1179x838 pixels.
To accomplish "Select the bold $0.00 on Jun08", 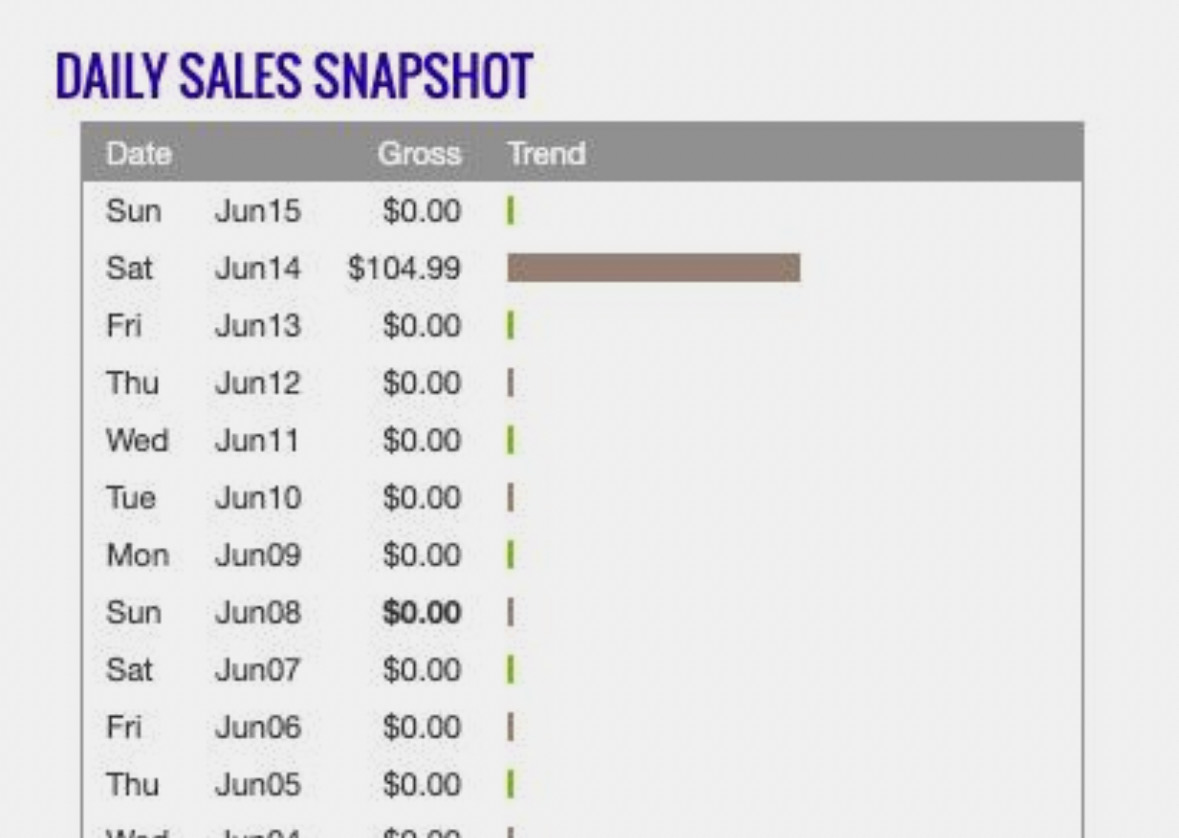I will 421,612.
